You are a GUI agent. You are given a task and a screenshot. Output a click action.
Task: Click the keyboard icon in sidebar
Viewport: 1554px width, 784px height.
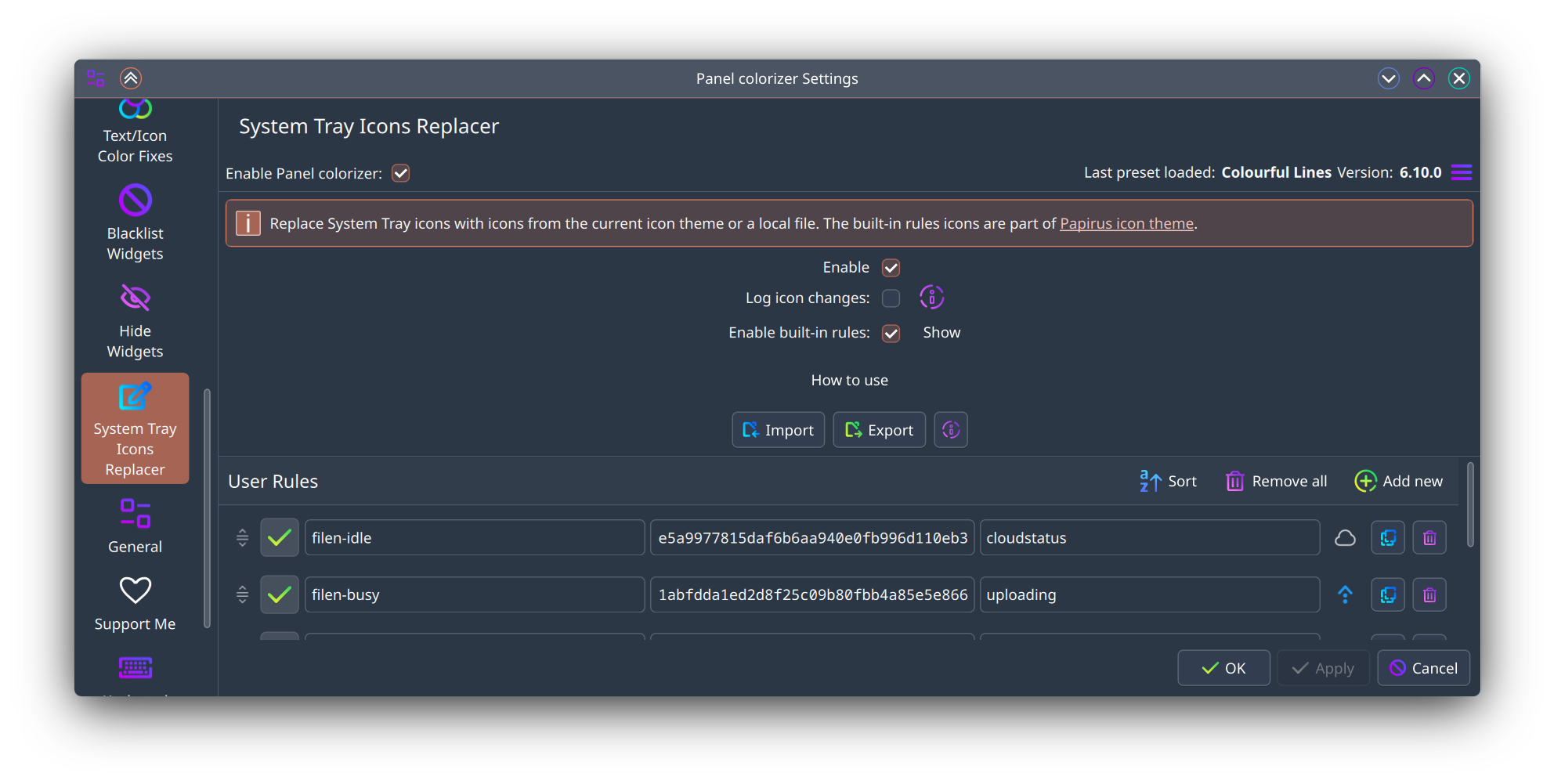(x=135, y=668)
